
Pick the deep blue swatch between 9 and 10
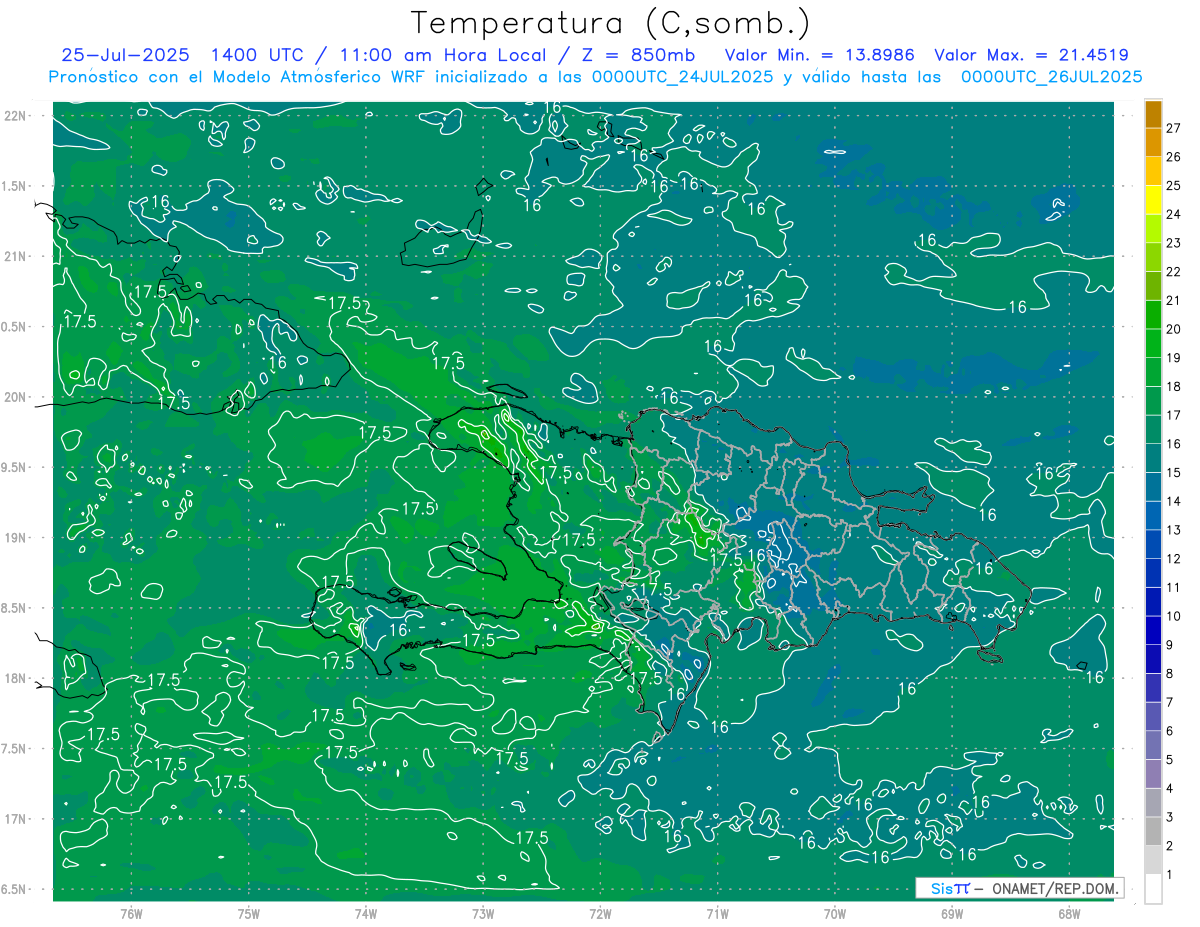click(x=1153, y=630)
